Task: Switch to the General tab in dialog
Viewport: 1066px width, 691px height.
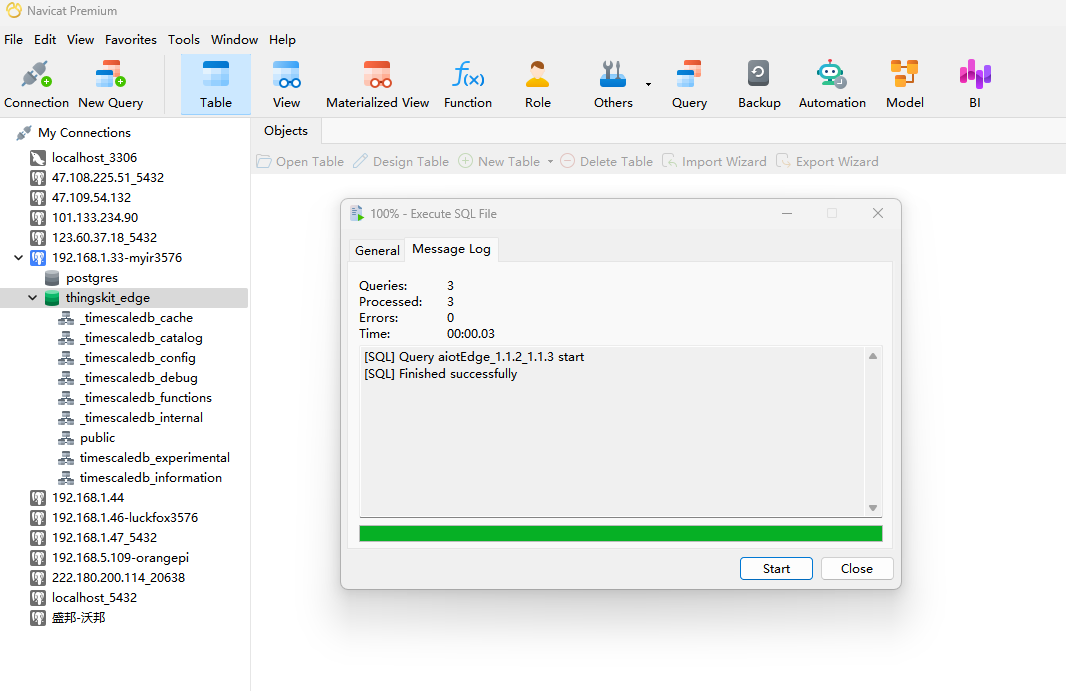Action: (377, 250)
